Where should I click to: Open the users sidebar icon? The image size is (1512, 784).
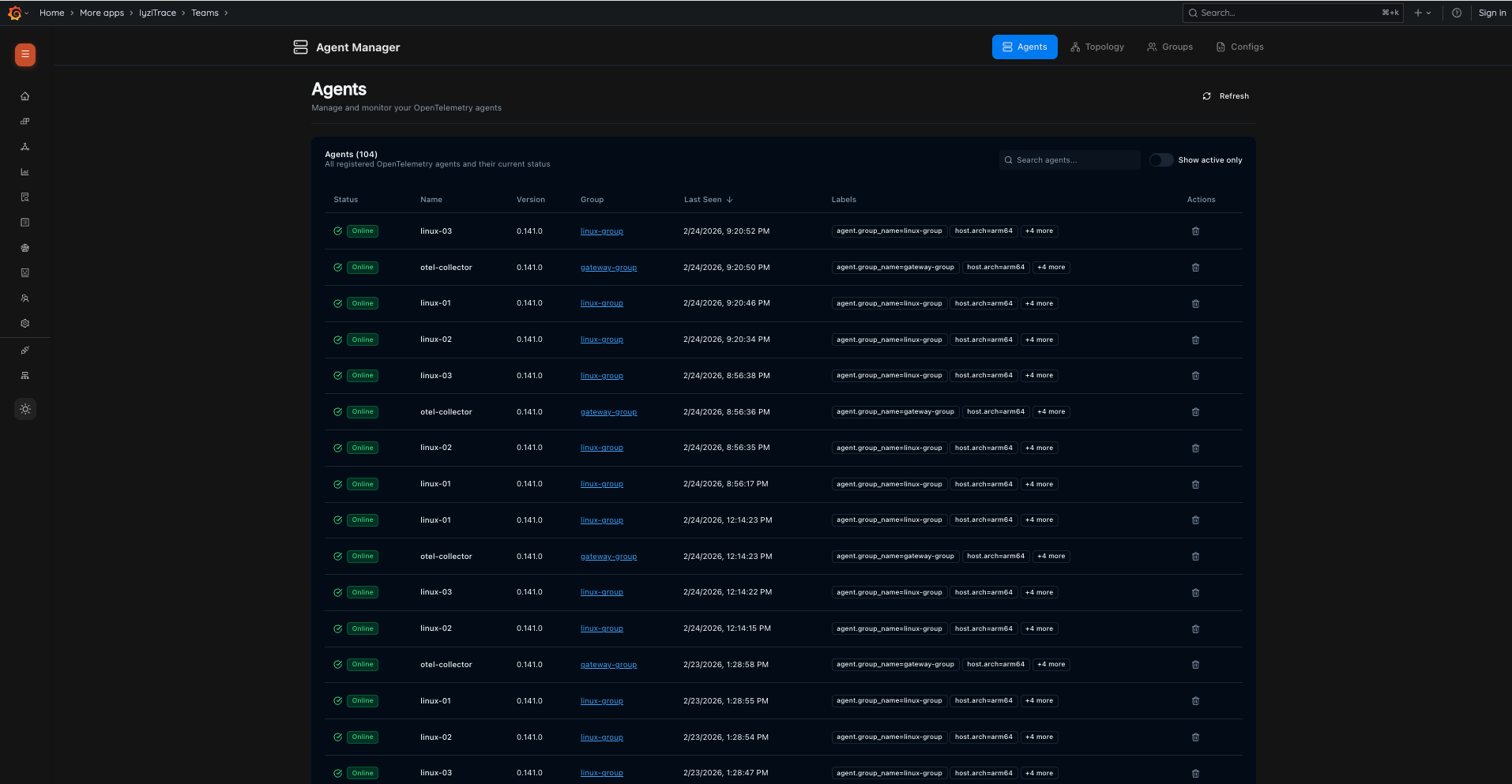[25, 298]
